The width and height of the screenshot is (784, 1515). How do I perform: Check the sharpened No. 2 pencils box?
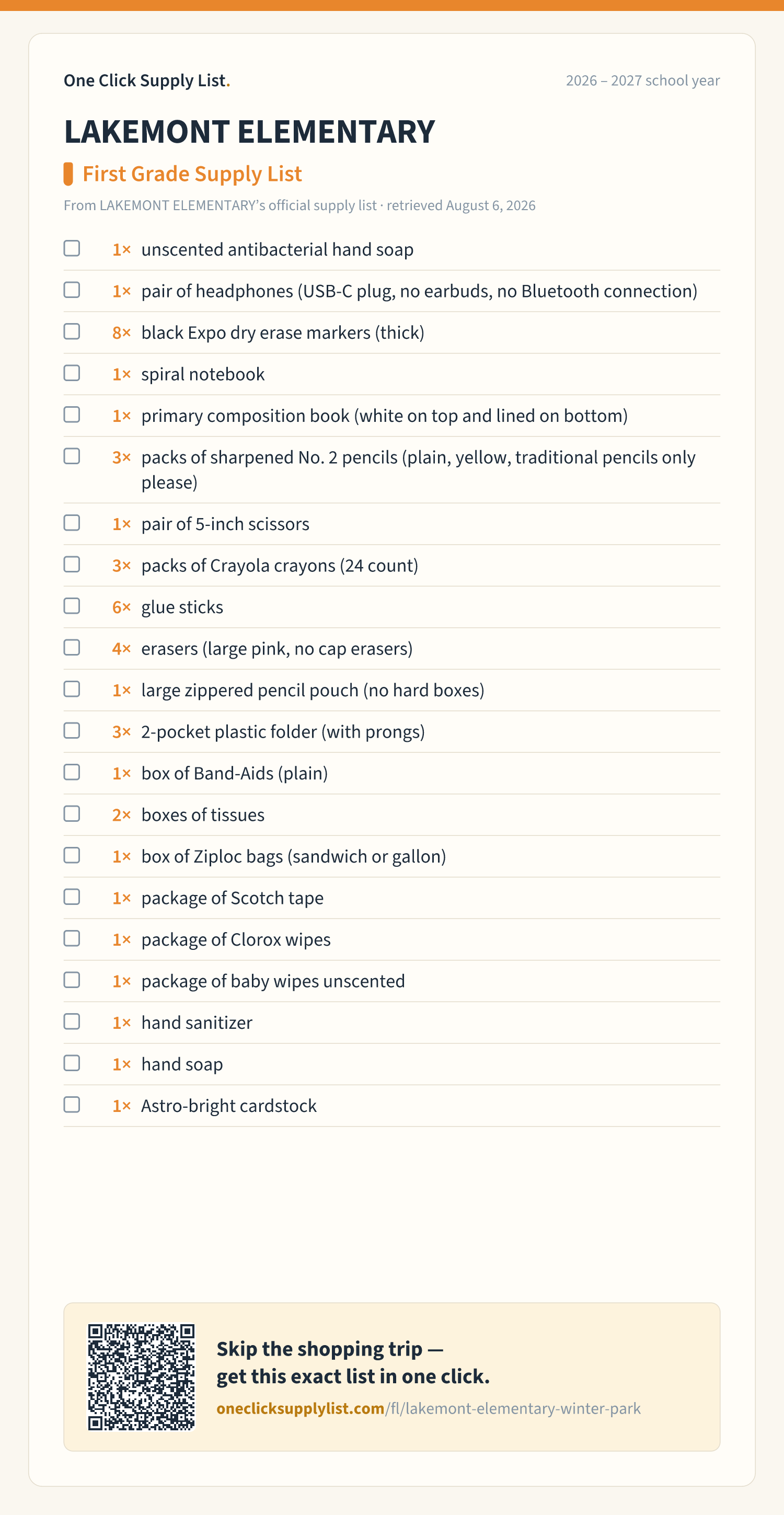72,456
